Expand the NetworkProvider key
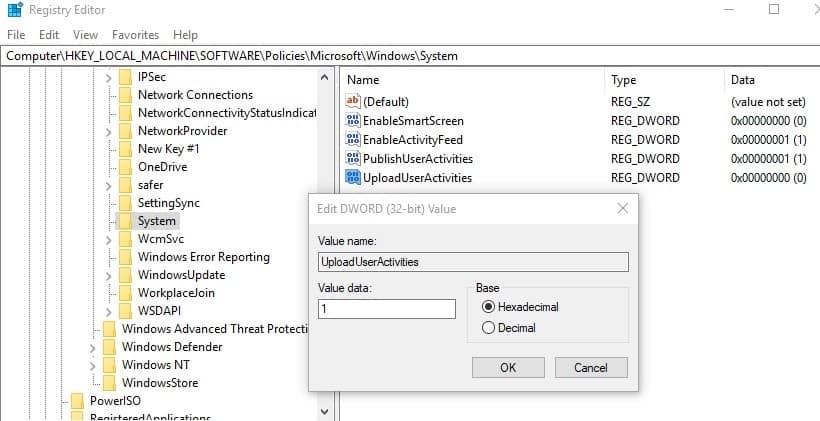 pyautogui.click(x=108, y=132)
